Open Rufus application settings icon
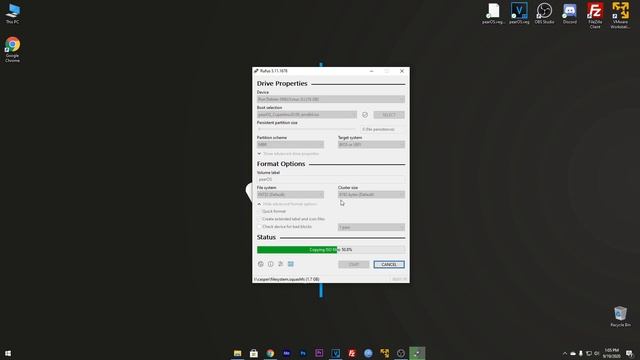The image size is (640, 360). click(280, 264)
